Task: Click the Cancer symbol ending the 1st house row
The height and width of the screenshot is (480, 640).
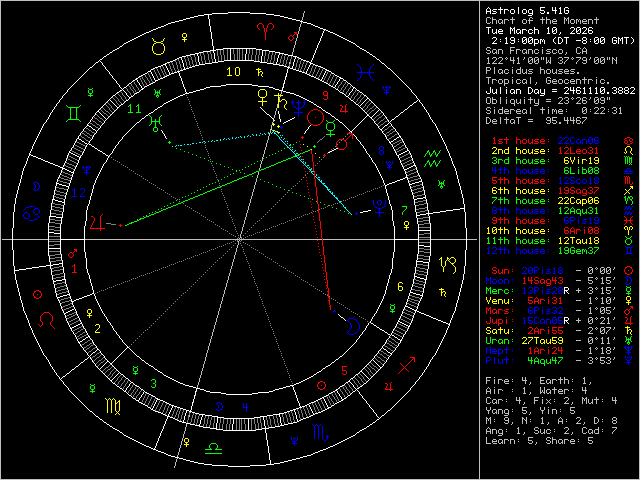Action: coord(629,140)
